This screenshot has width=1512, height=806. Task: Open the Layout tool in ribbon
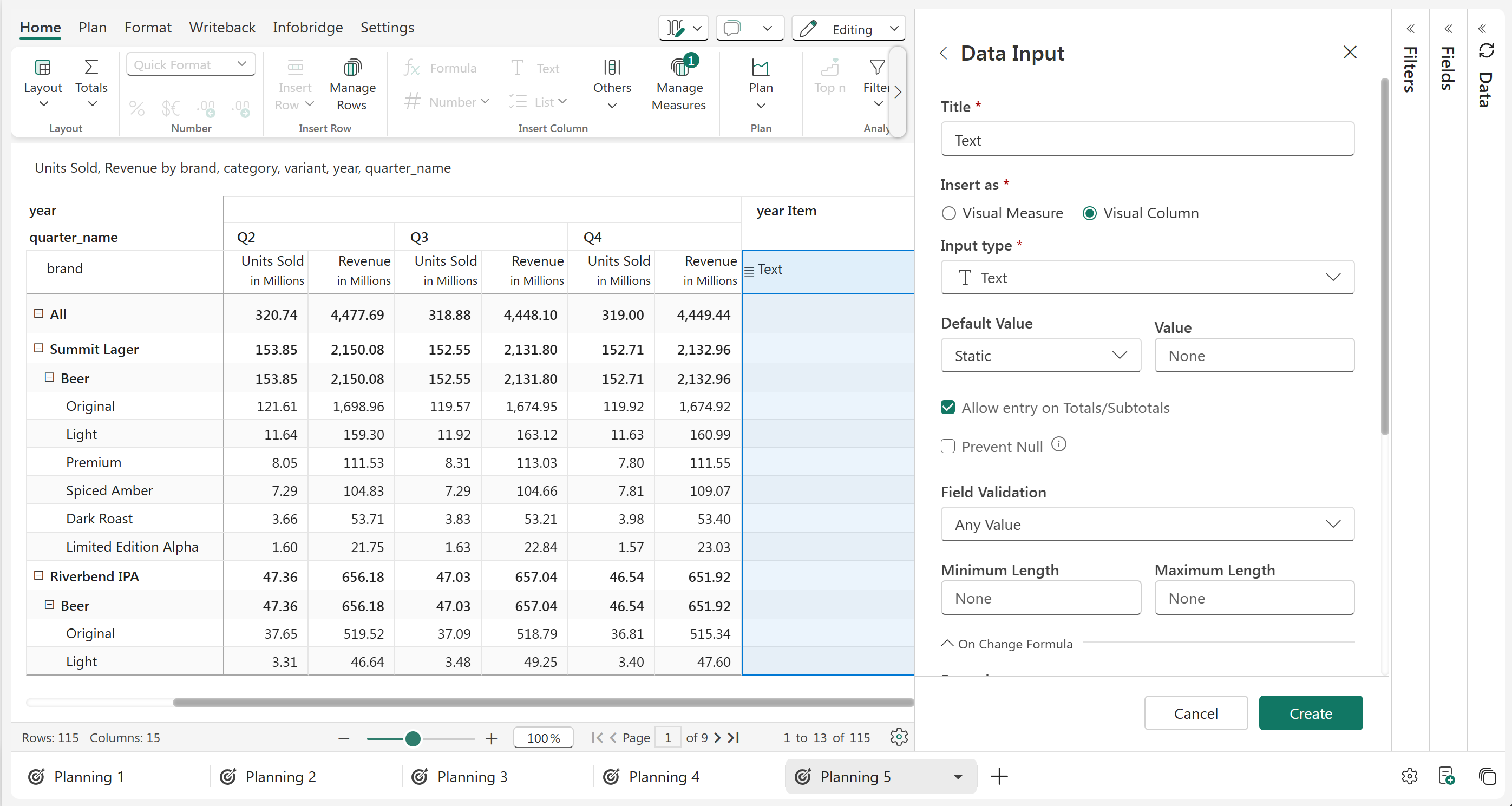point(42,82)
